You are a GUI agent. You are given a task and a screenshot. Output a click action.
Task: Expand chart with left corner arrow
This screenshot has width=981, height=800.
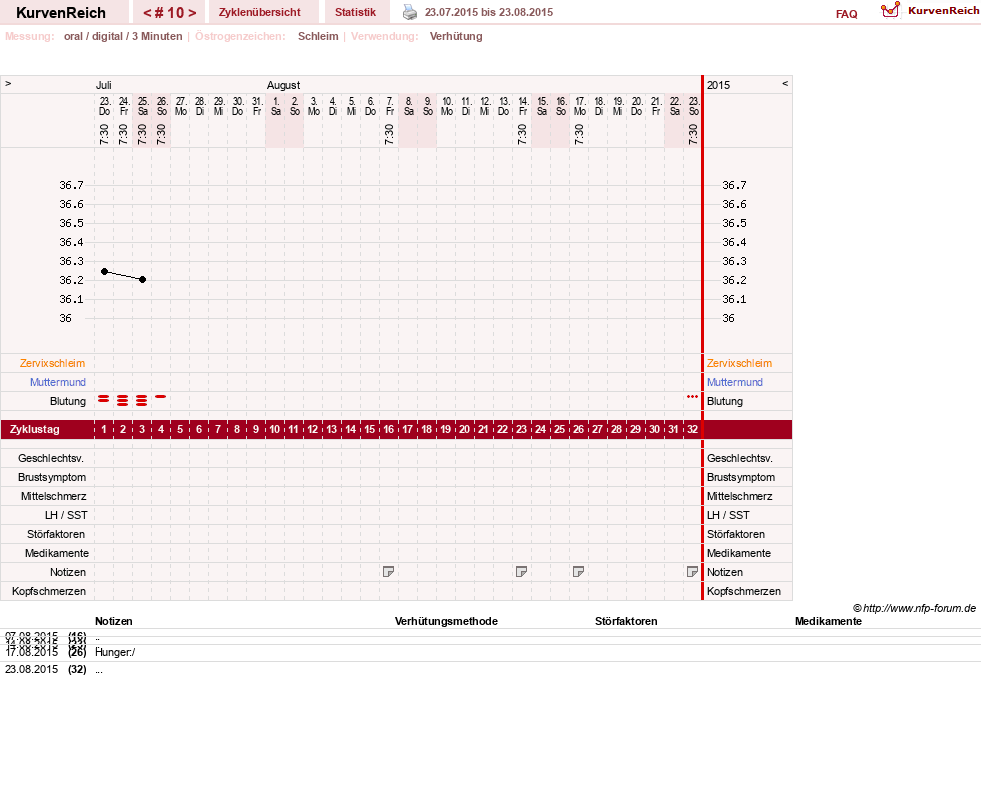click(x=8, y=84)
